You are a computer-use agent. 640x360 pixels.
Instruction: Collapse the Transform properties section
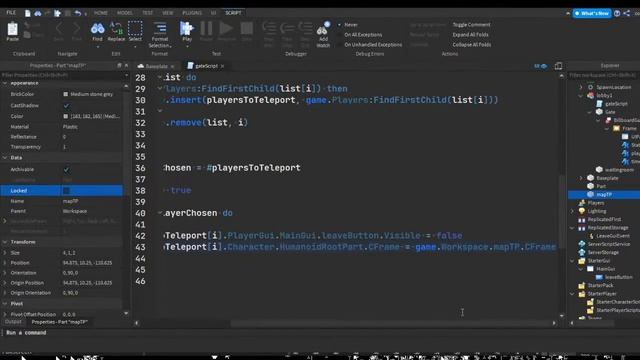click(5, 242)
